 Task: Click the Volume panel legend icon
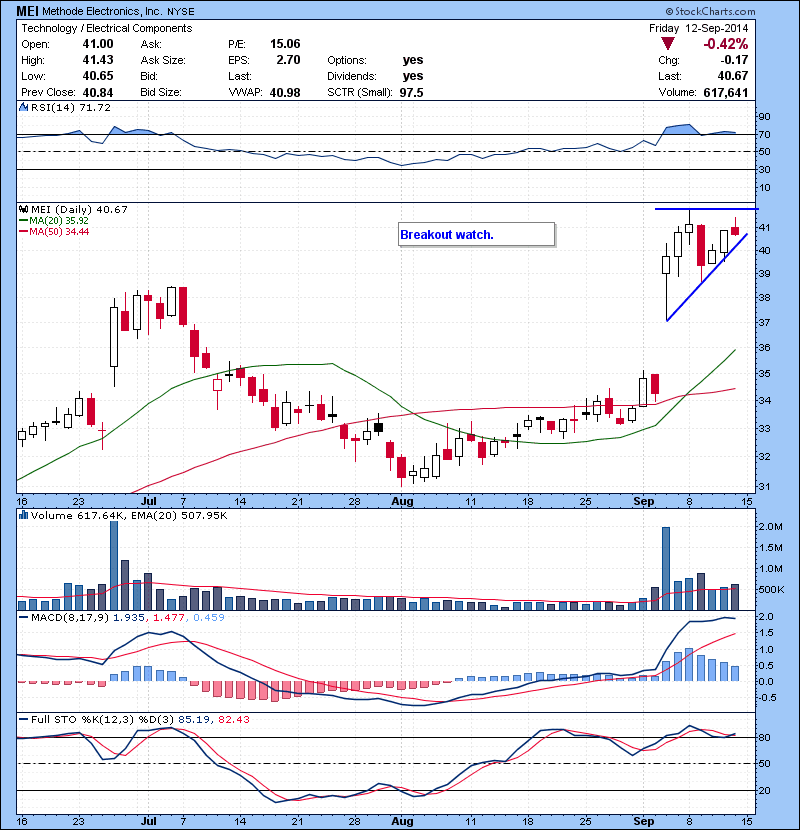(23, 515)
